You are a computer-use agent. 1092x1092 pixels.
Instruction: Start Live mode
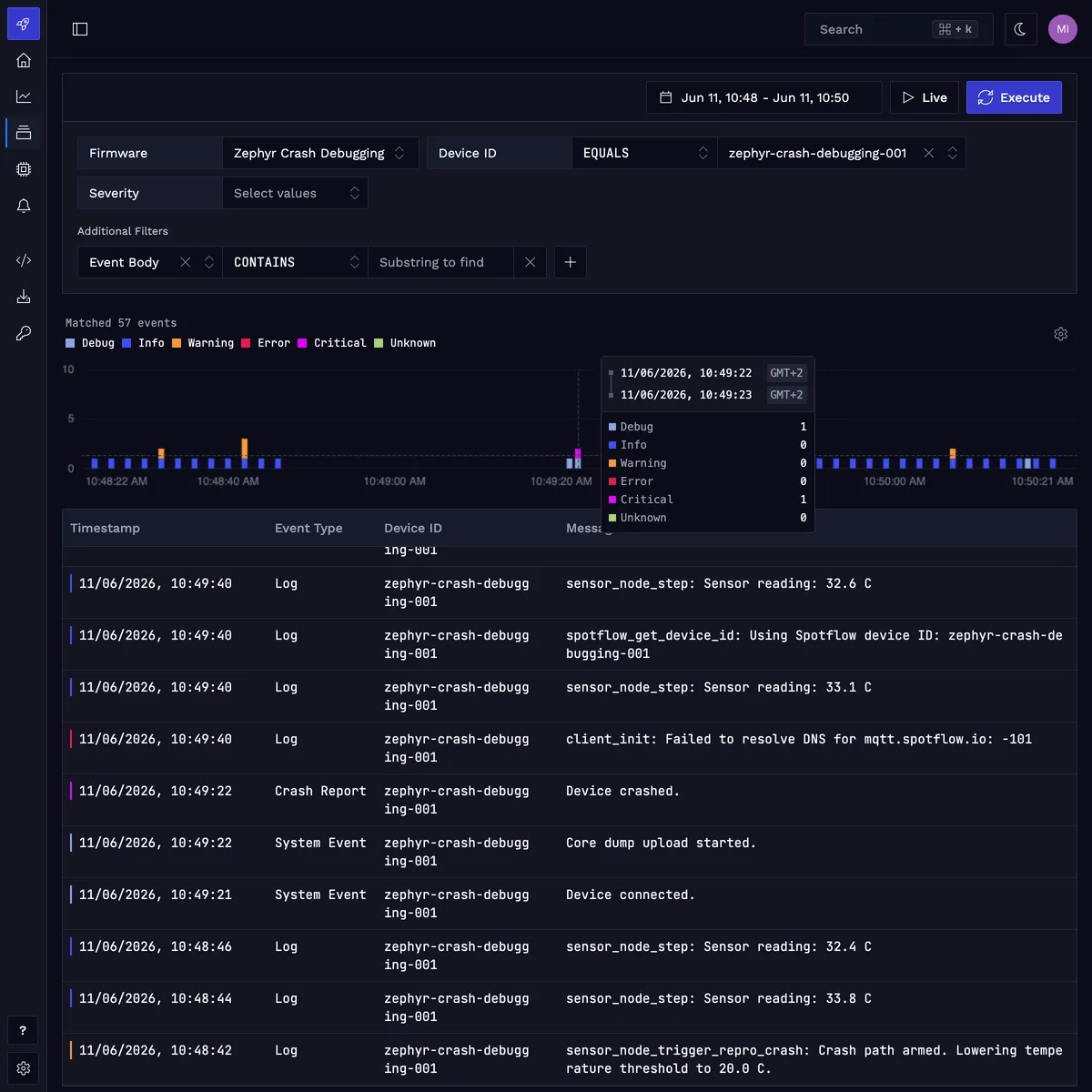(x=924, y=97)
